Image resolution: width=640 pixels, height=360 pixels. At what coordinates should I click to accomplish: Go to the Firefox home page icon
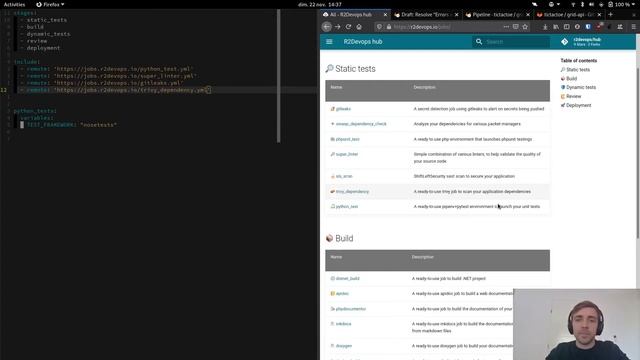click(x=359, y=27)
